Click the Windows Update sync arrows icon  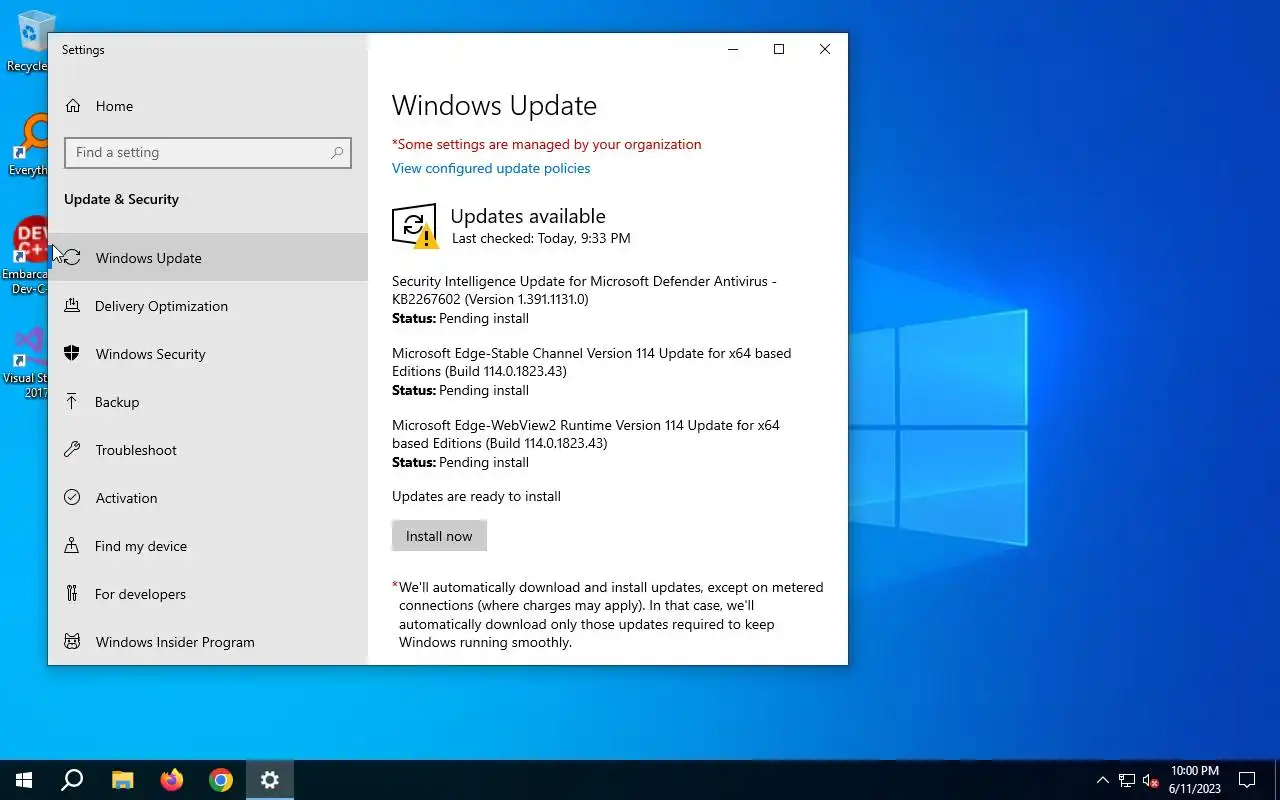click(x=72, y=258)
